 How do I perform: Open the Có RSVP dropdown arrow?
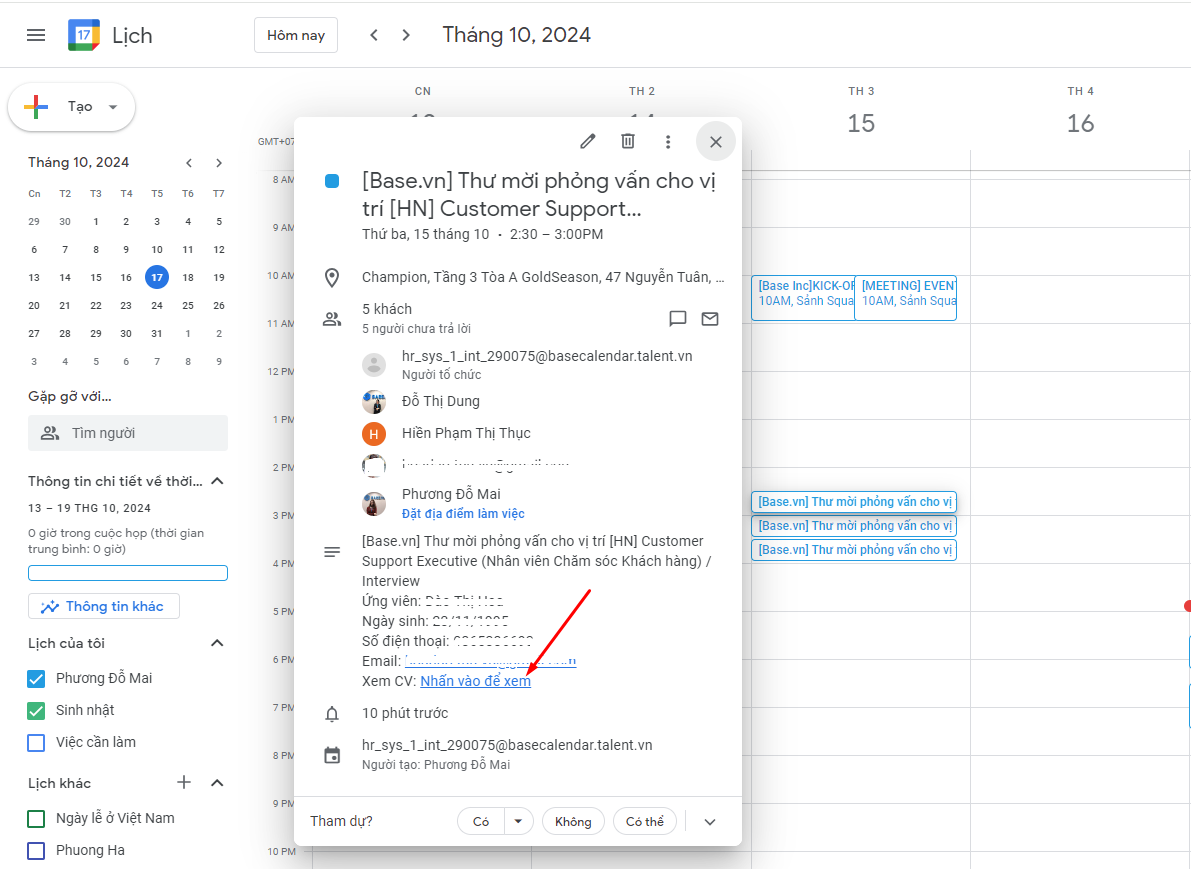pos(518,821)
